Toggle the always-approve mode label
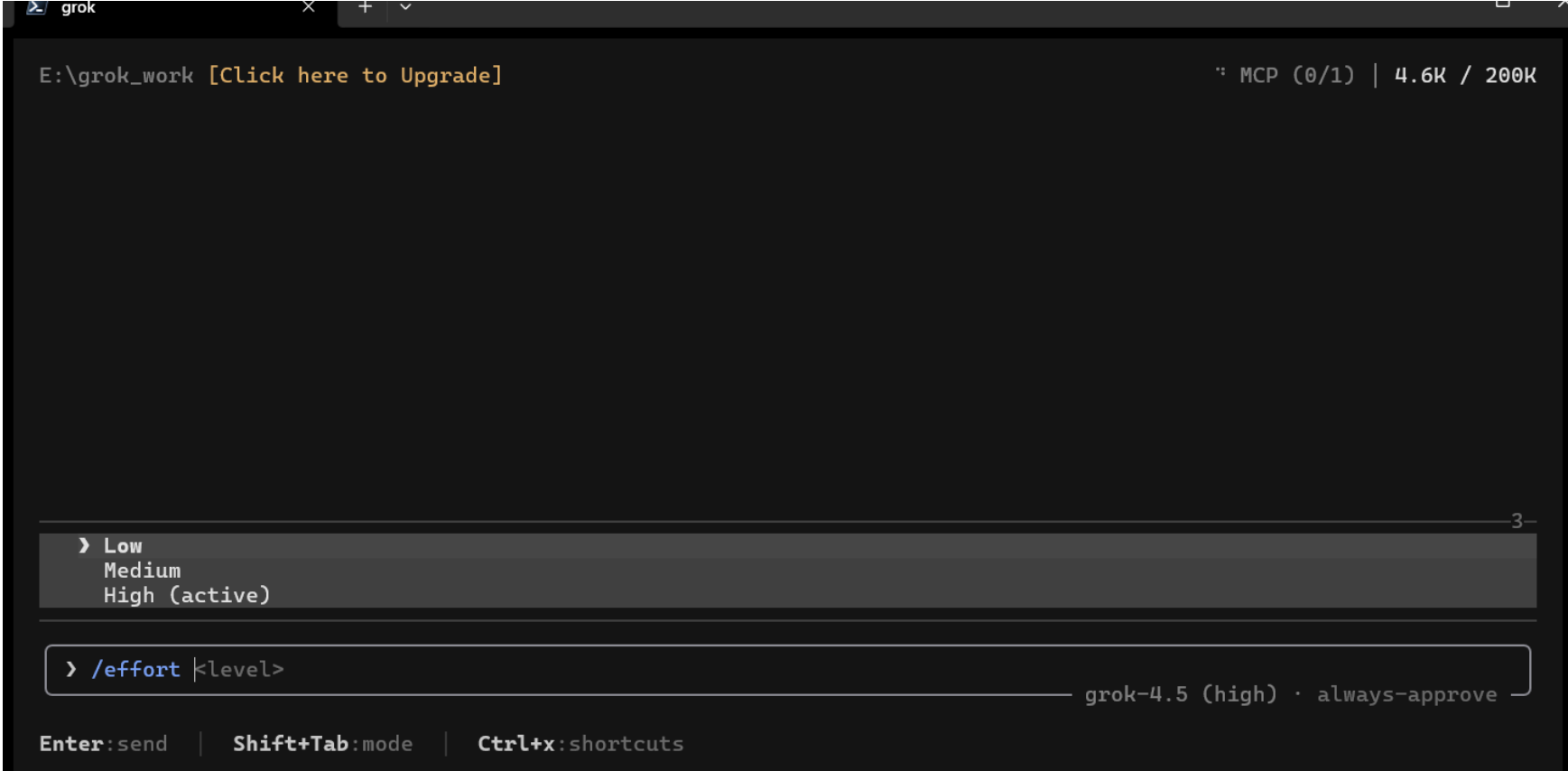Viewport: 1568px width, 771px height. (1406, 694)
